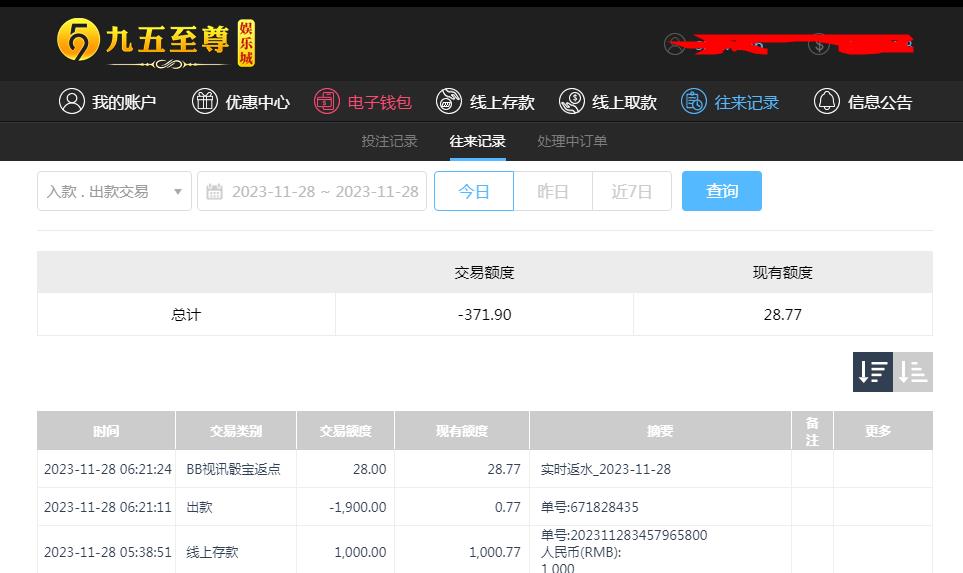Switch to the 处理中订单 tab
Image resolution: width=963 pixels, height=573 pixels.
(x=572, y=141)
